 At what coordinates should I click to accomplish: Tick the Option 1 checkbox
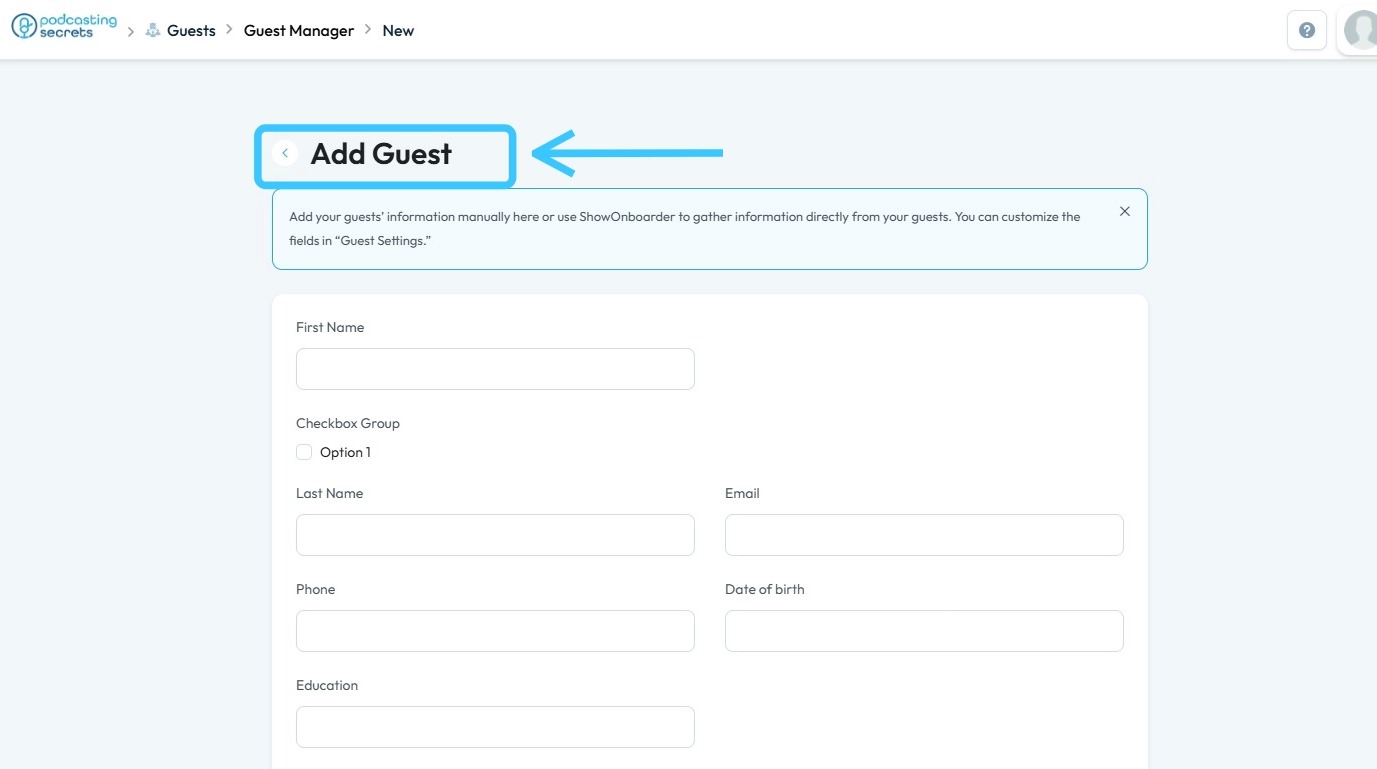click(x=304, y=452)
